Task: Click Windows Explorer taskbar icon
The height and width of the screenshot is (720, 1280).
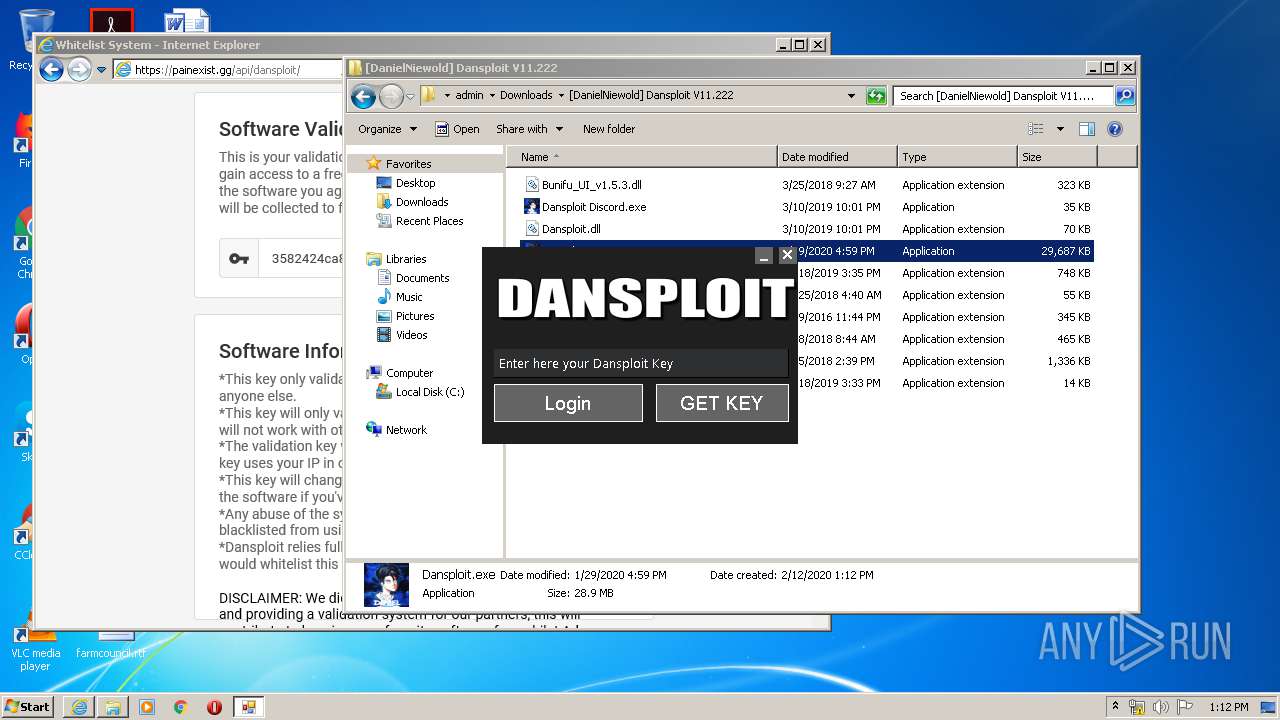Action: coord(113,707)
